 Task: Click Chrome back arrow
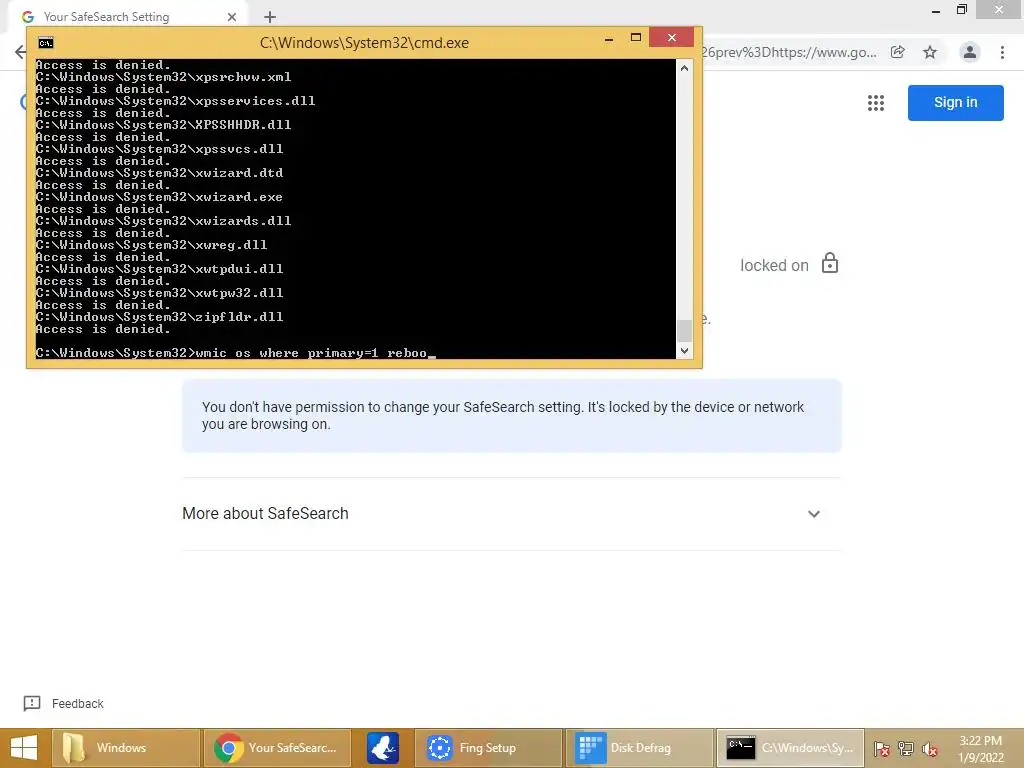[x=20, y=52]
